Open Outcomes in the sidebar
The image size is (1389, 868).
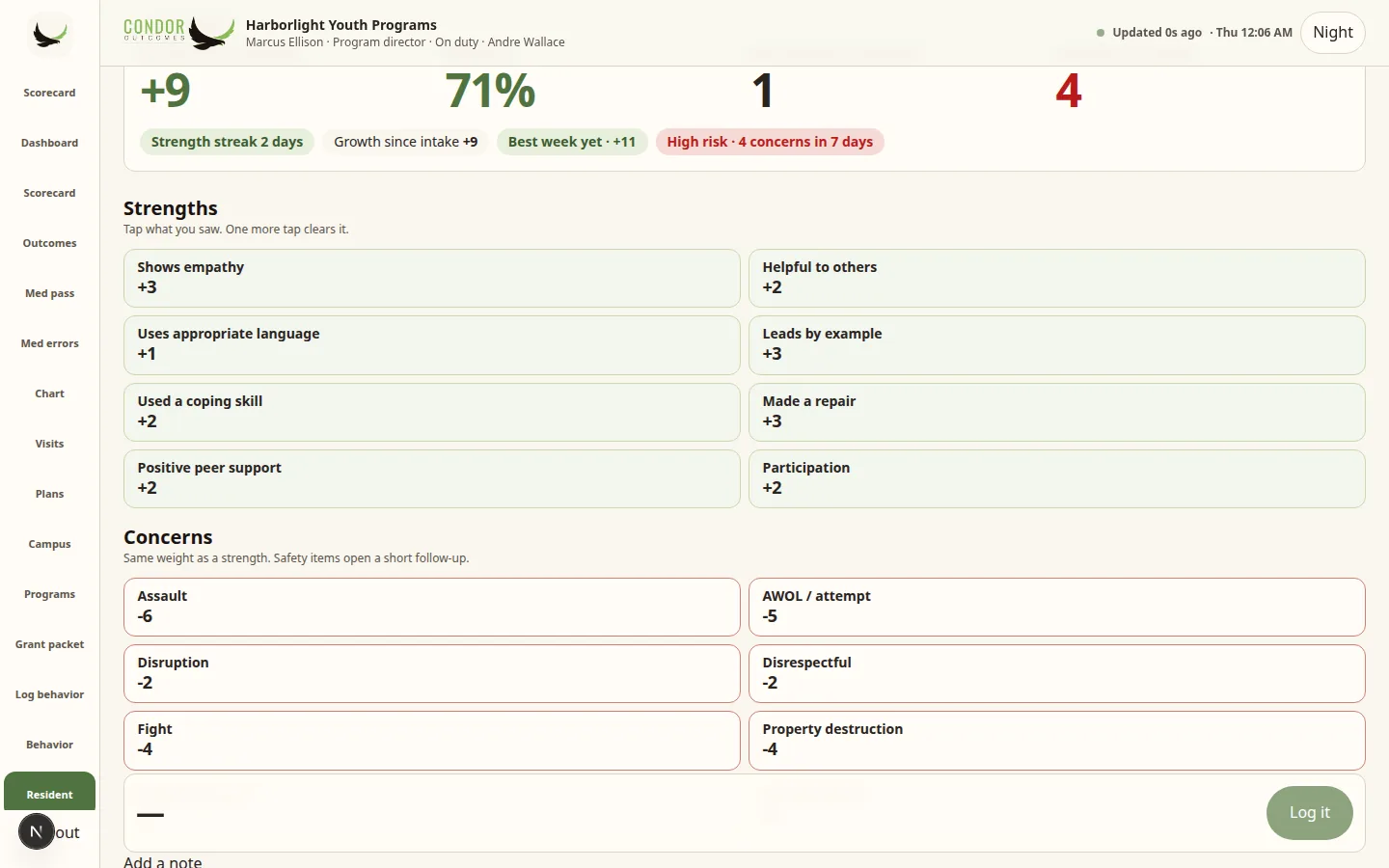point(49,243)
